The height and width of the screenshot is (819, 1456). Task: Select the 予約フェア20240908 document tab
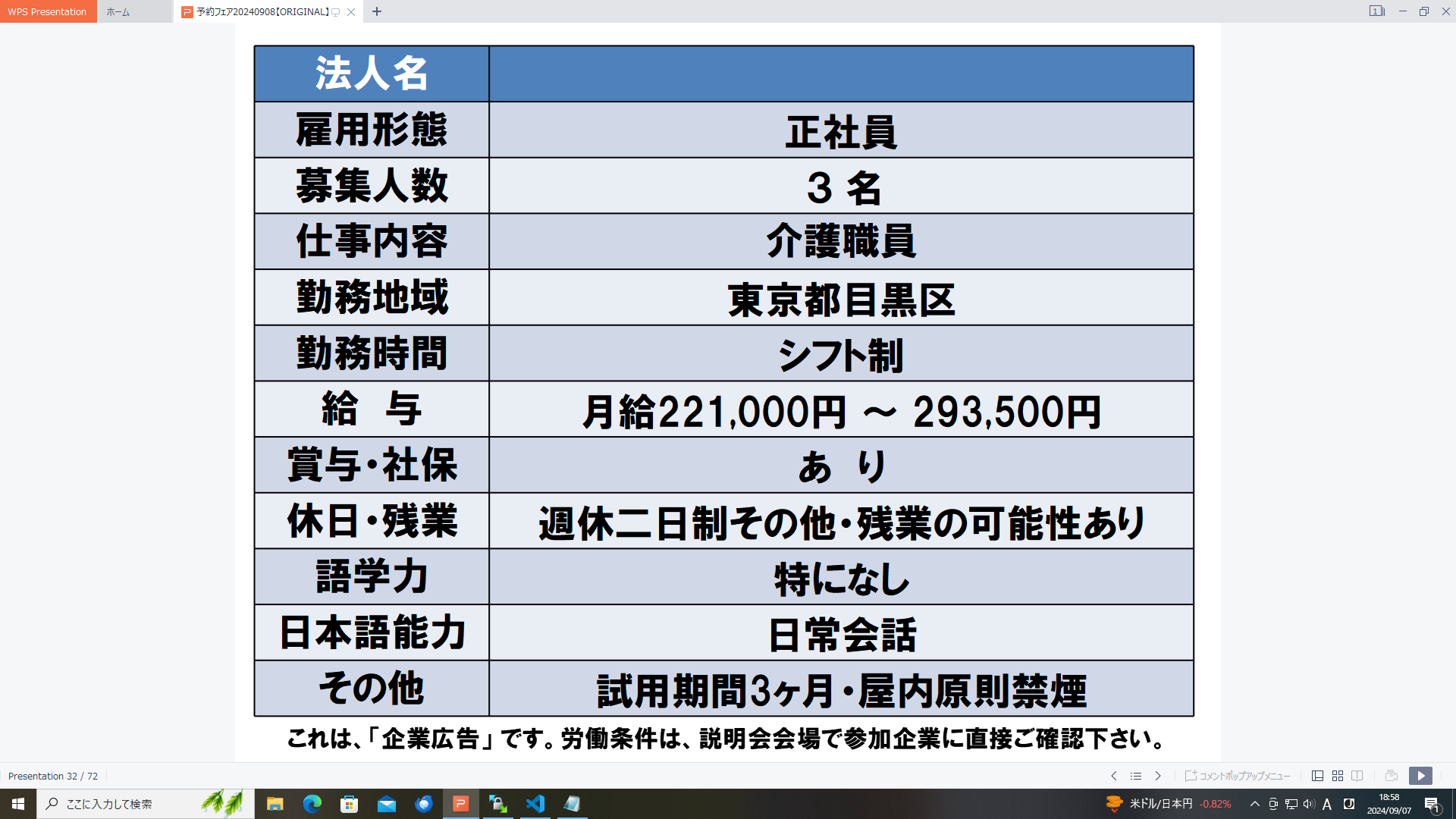262,11
